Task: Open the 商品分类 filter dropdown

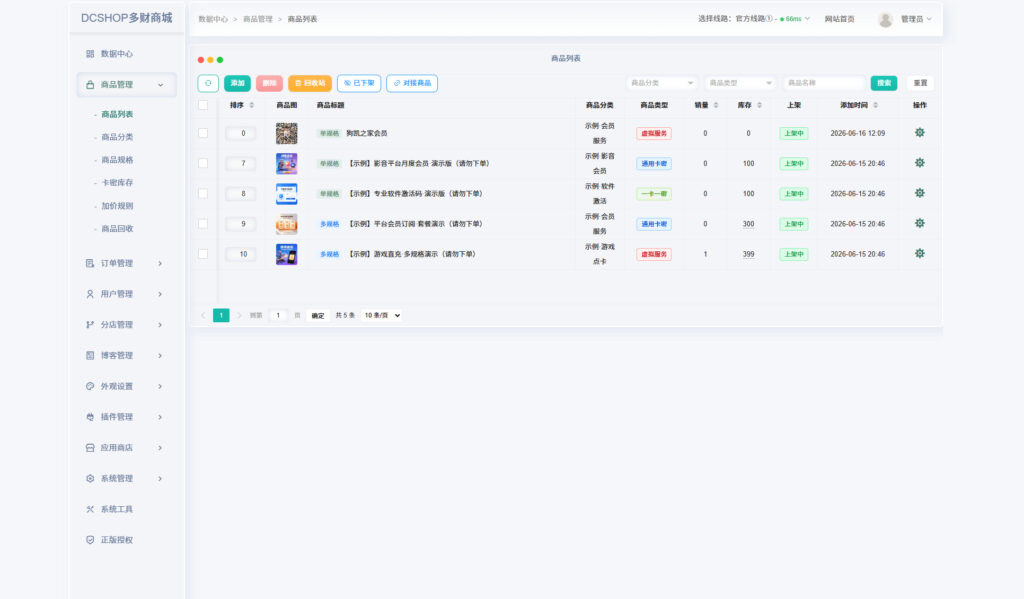Action: click(662, 83)
